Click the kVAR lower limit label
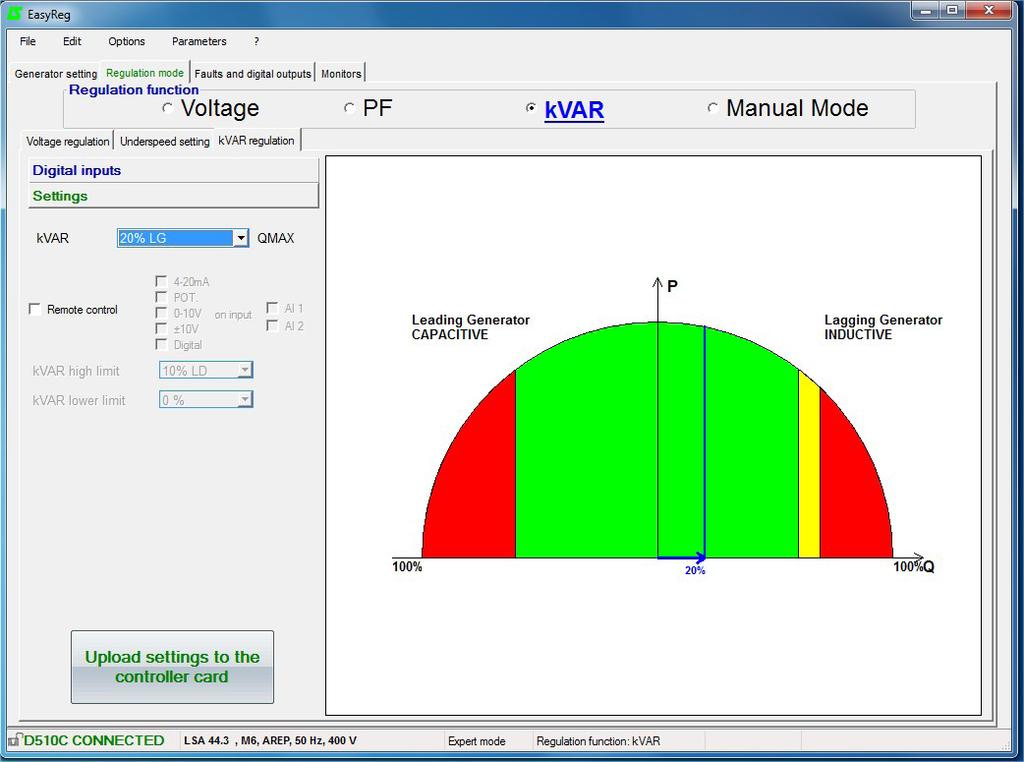 79,400
